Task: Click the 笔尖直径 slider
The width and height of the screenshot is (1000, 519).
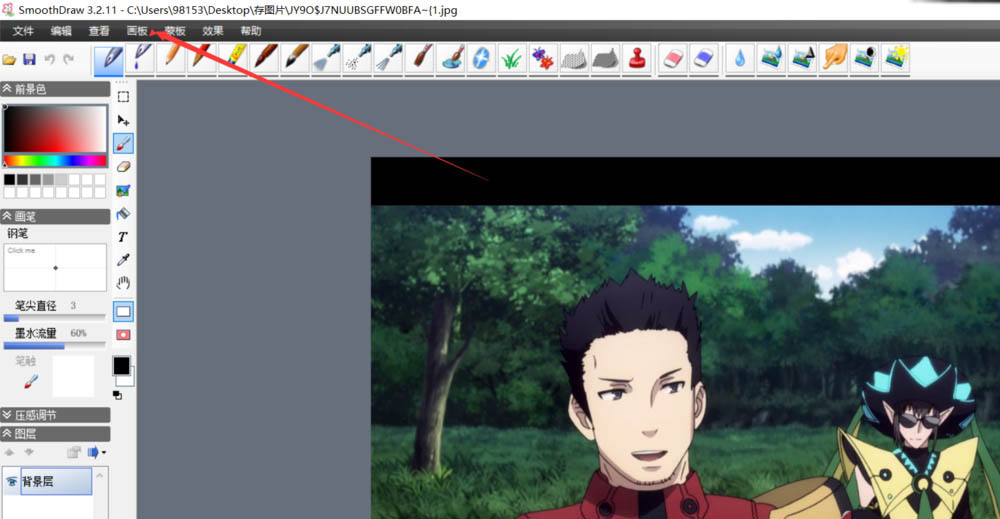Action: [55, 317]
